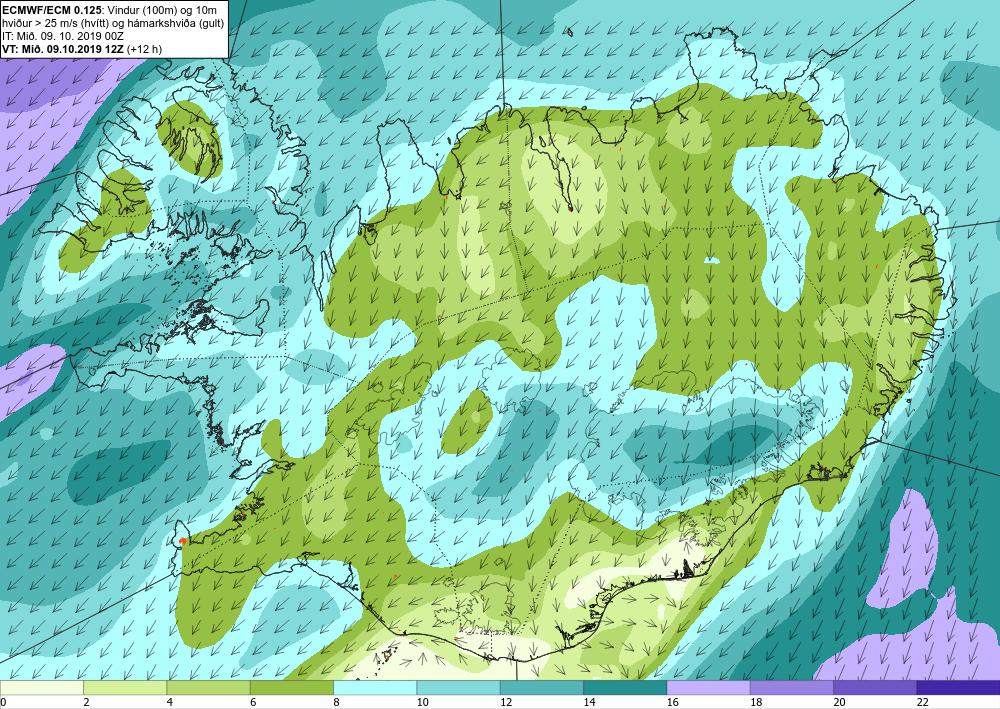This screenshot has width=1000, height=709.
Task: Click the valid time line "VT: Mið. 09.10.2019 12Z"
Action: pos(64,49)
